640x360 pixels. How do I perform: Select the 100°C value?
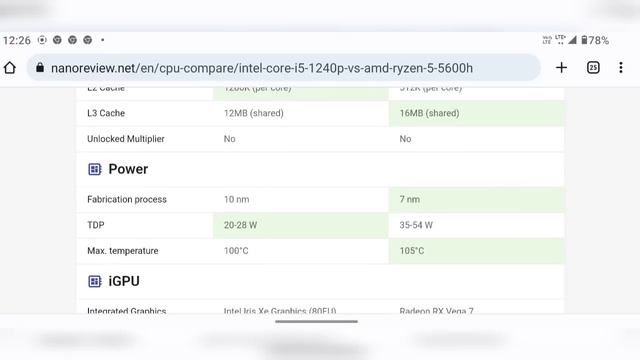(236, 251)
